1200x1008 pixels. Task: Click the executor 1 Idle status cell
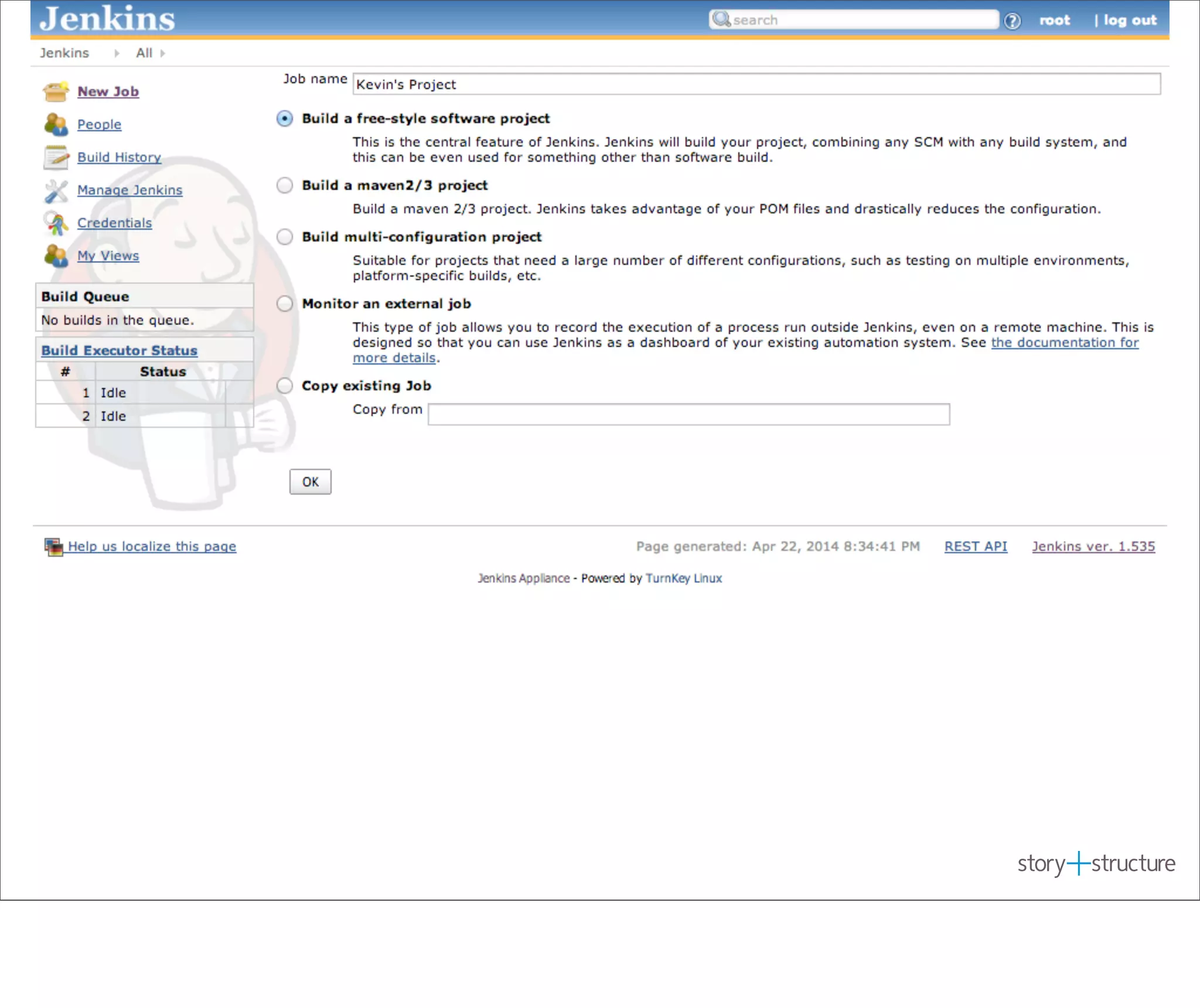tap(161, 393)
